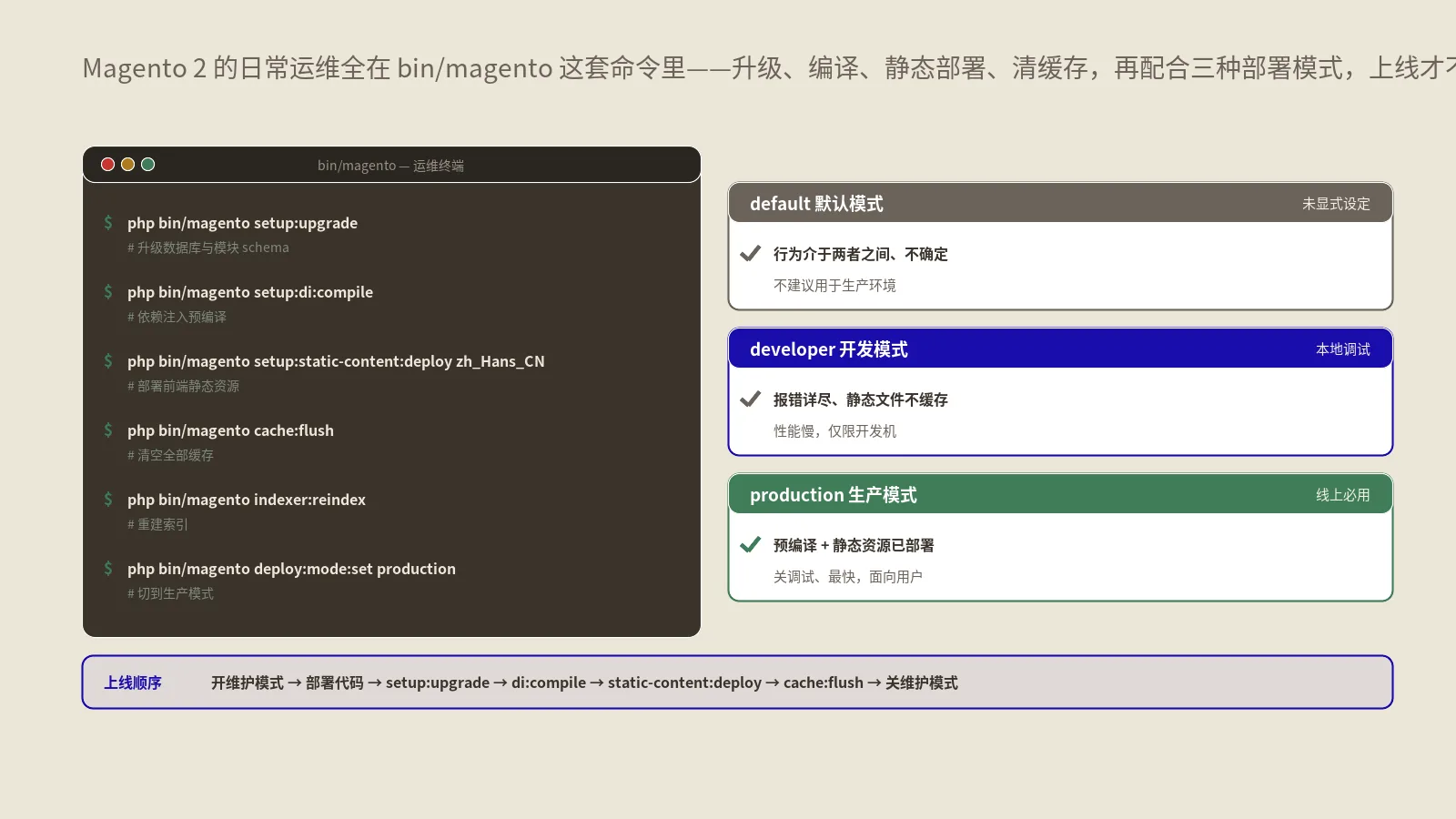Select comment # 清空全部缓存
The width and height of the screenshot is (1456, 819).
(x=170, y=455)
